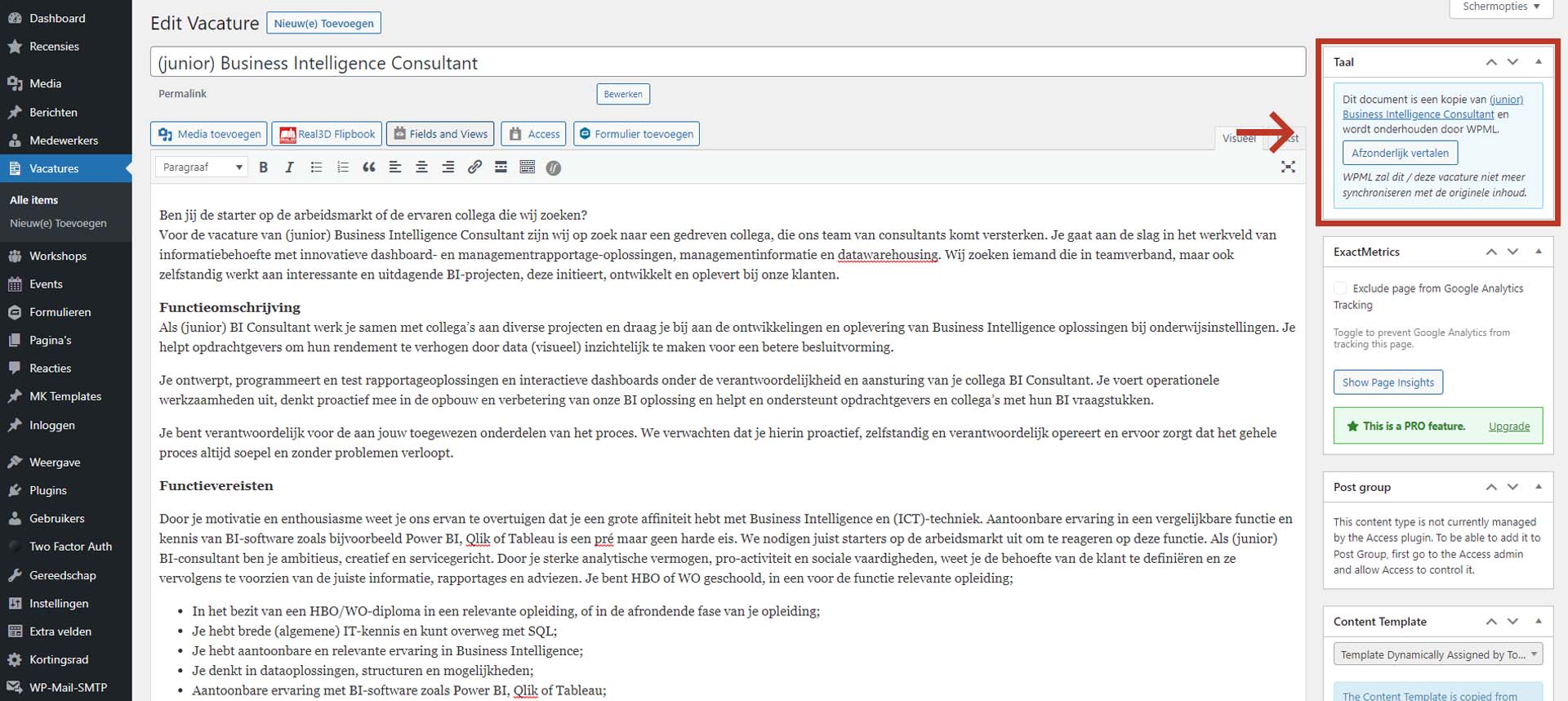Open the Paragraaf format dropdown
This screenshot has height=701, width=1568.
point(202,167)
